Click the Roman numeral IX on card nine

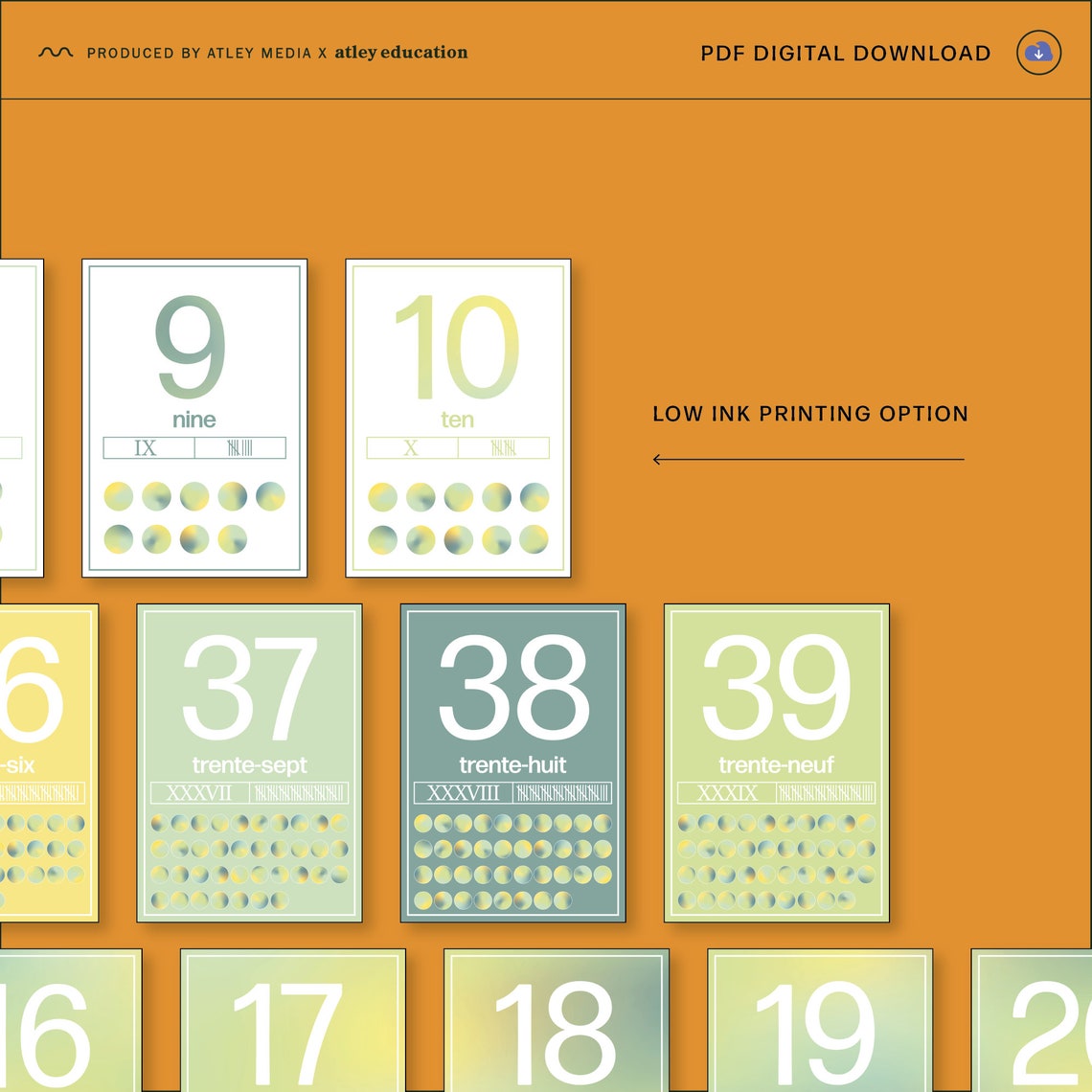144,447
